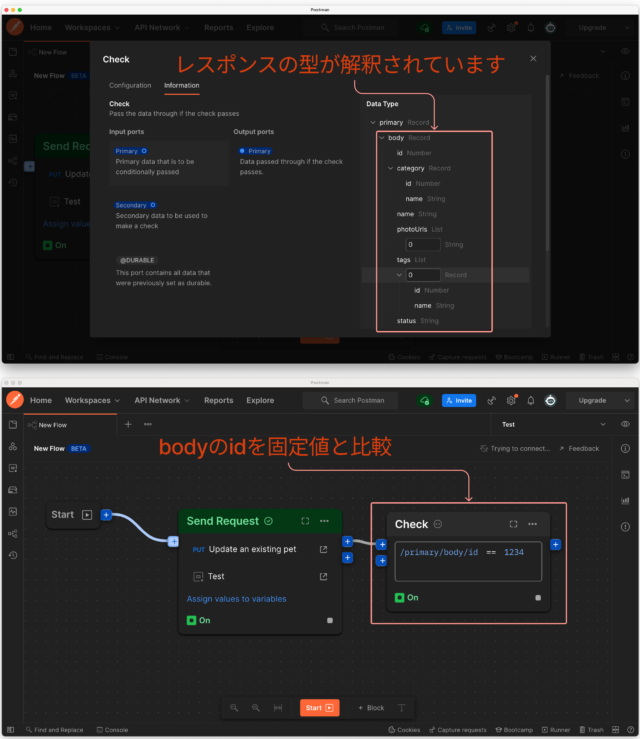Select the Information tab in Check dialog
The width and height of the screenshot is (640, 739).
(x=181, y=85)
